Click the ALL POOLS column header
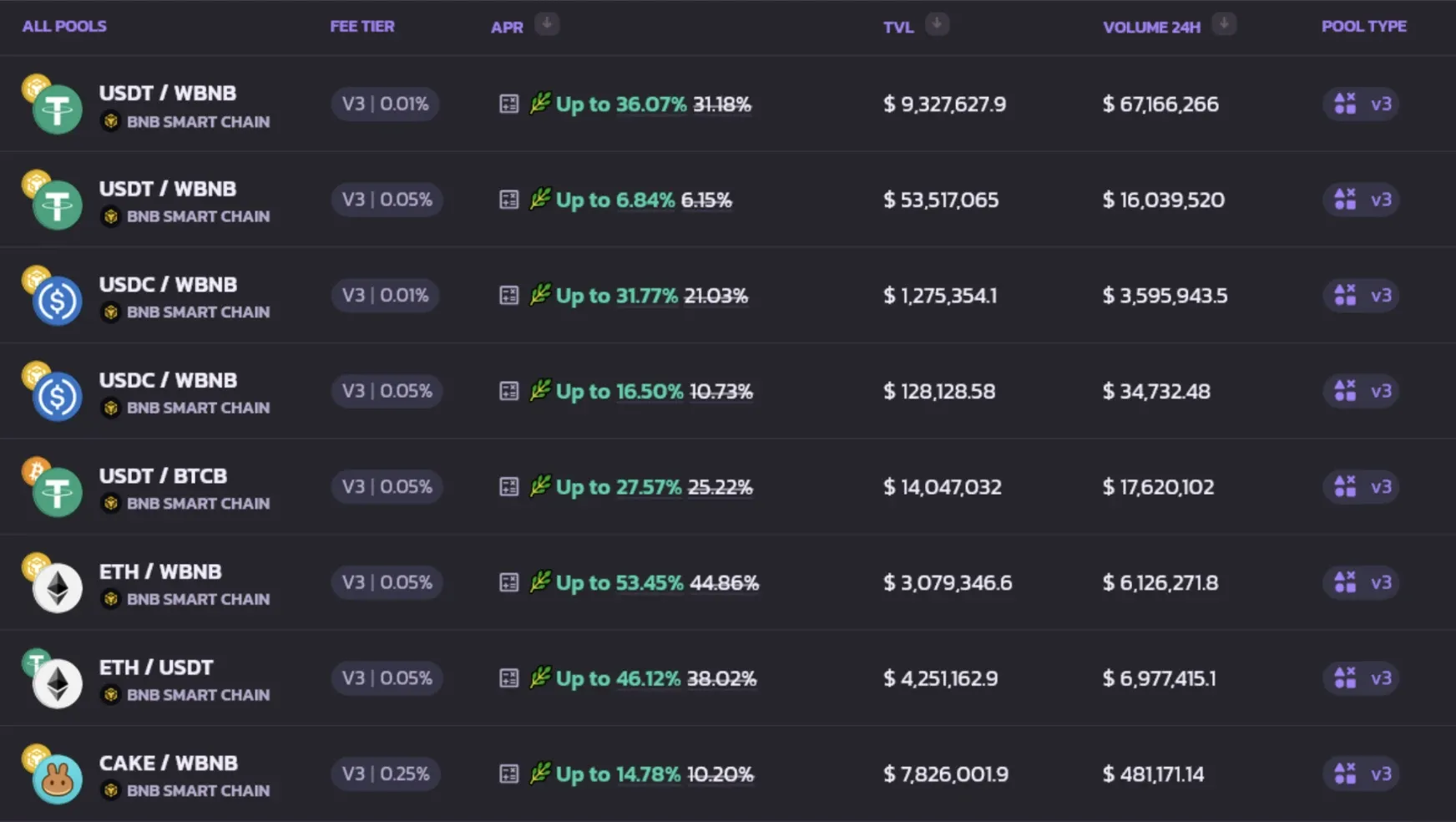1456x822 pixels. tap(64, 26)
